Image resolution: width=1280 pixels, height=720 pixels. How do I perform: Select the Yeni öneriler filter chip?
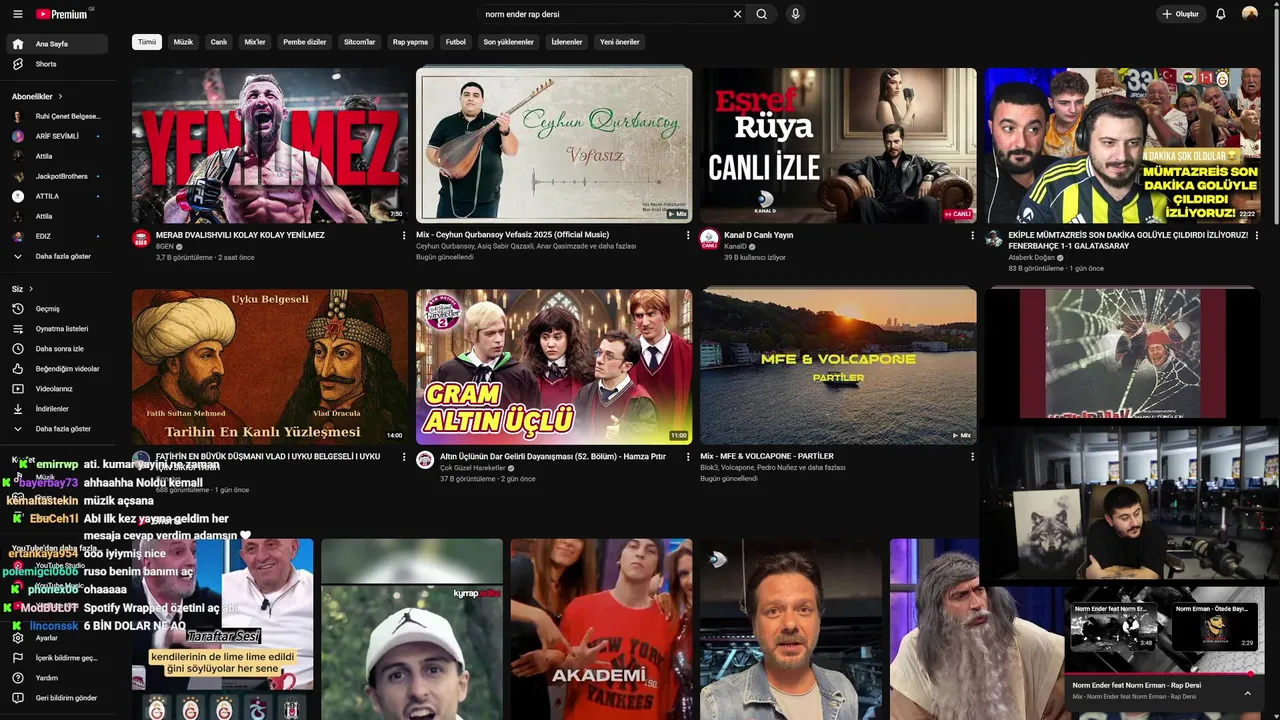tap(620, 42)
